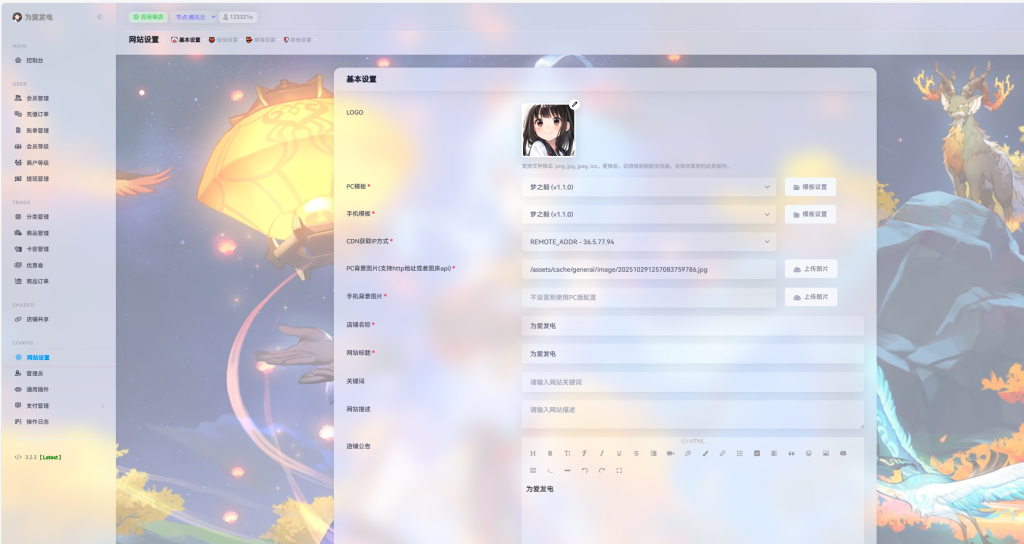Screen dimensions: 1024x544
Task: Click the 店铺名称 input field
Action: [692, 326]
